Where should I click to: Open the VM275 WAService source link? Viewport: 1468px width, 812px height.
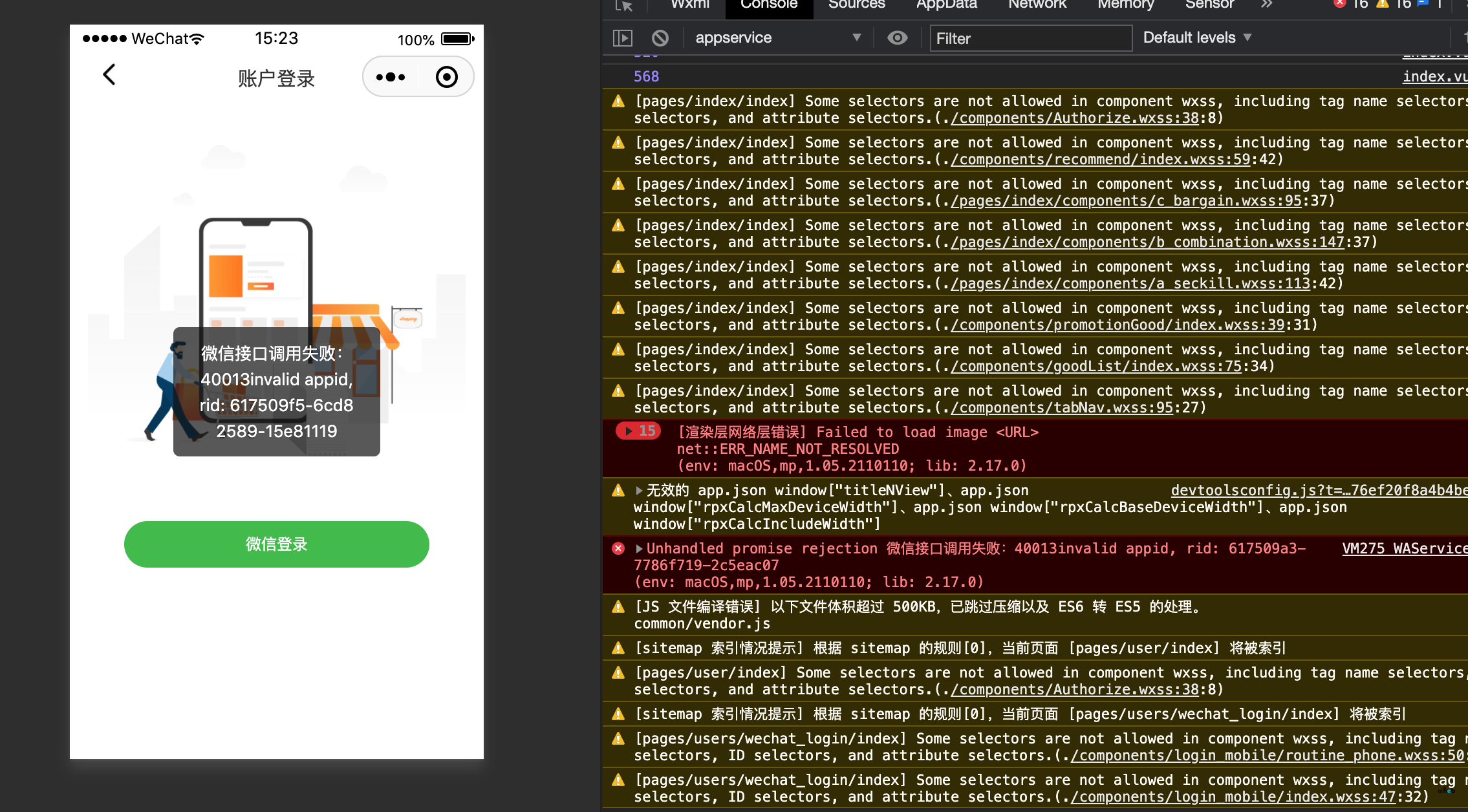coord(1405,549)
